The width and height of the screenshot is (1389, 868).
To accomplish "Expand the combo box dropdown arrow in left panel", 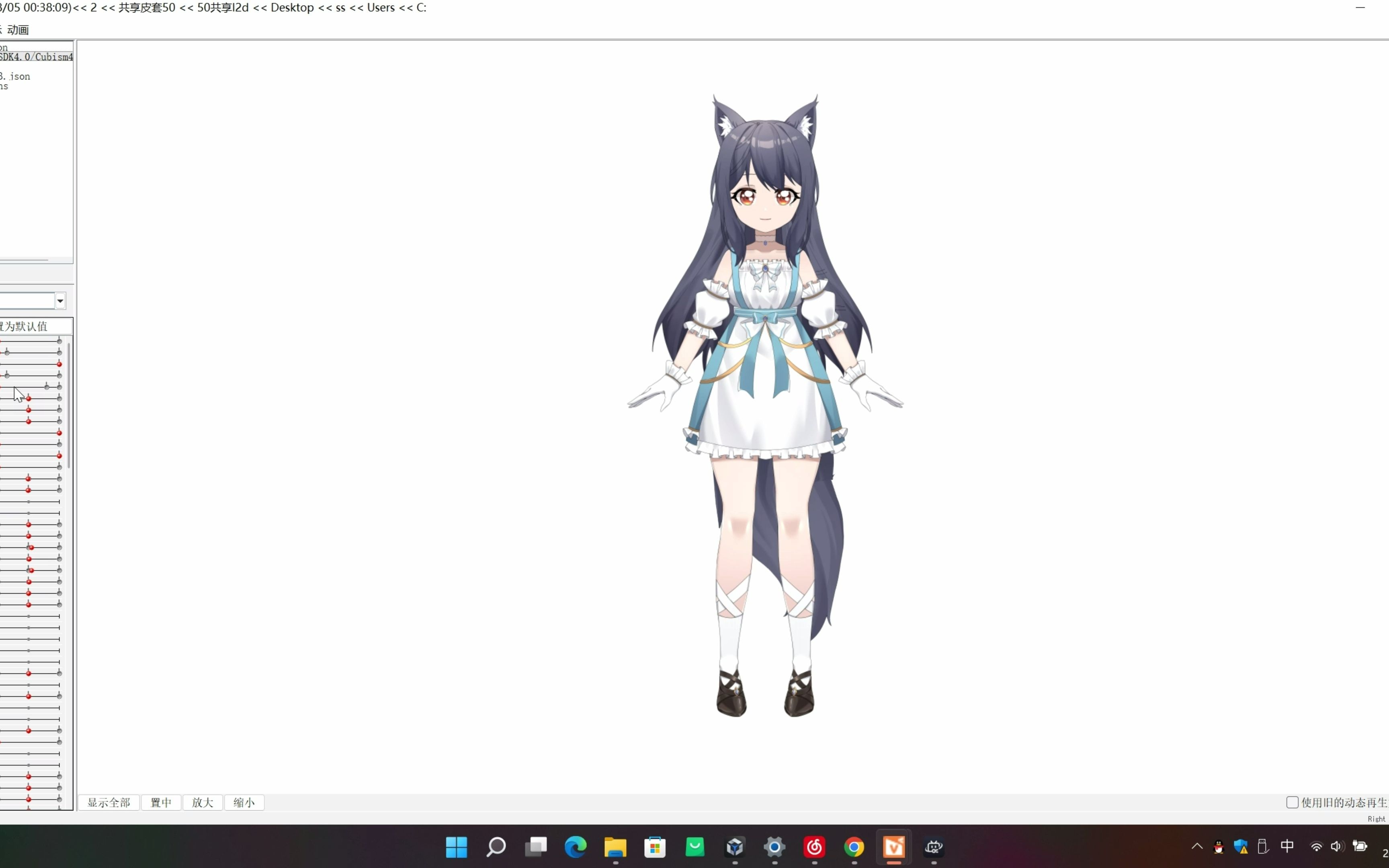I will coord(60,301).
